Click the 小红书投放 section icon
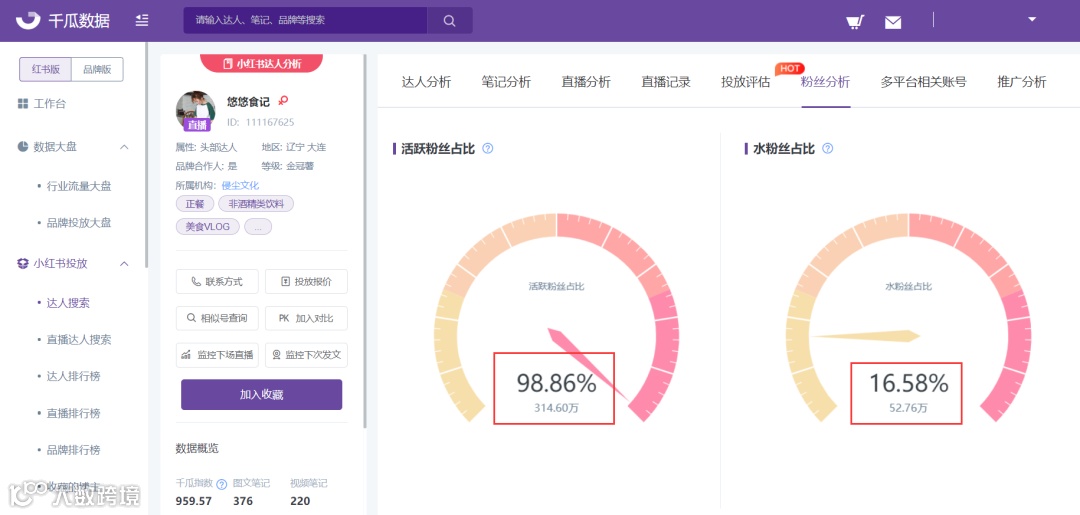 tap(23, 263)
